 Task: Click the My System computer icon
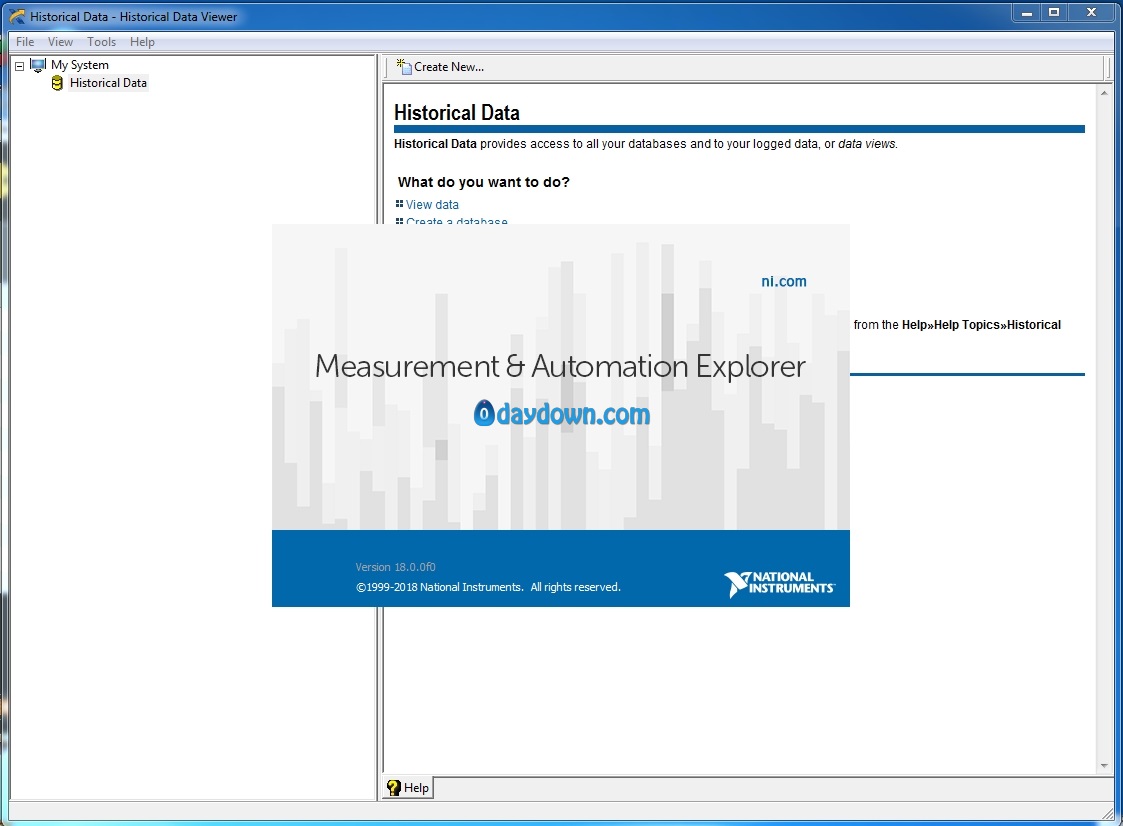click(x=38, y=65)
